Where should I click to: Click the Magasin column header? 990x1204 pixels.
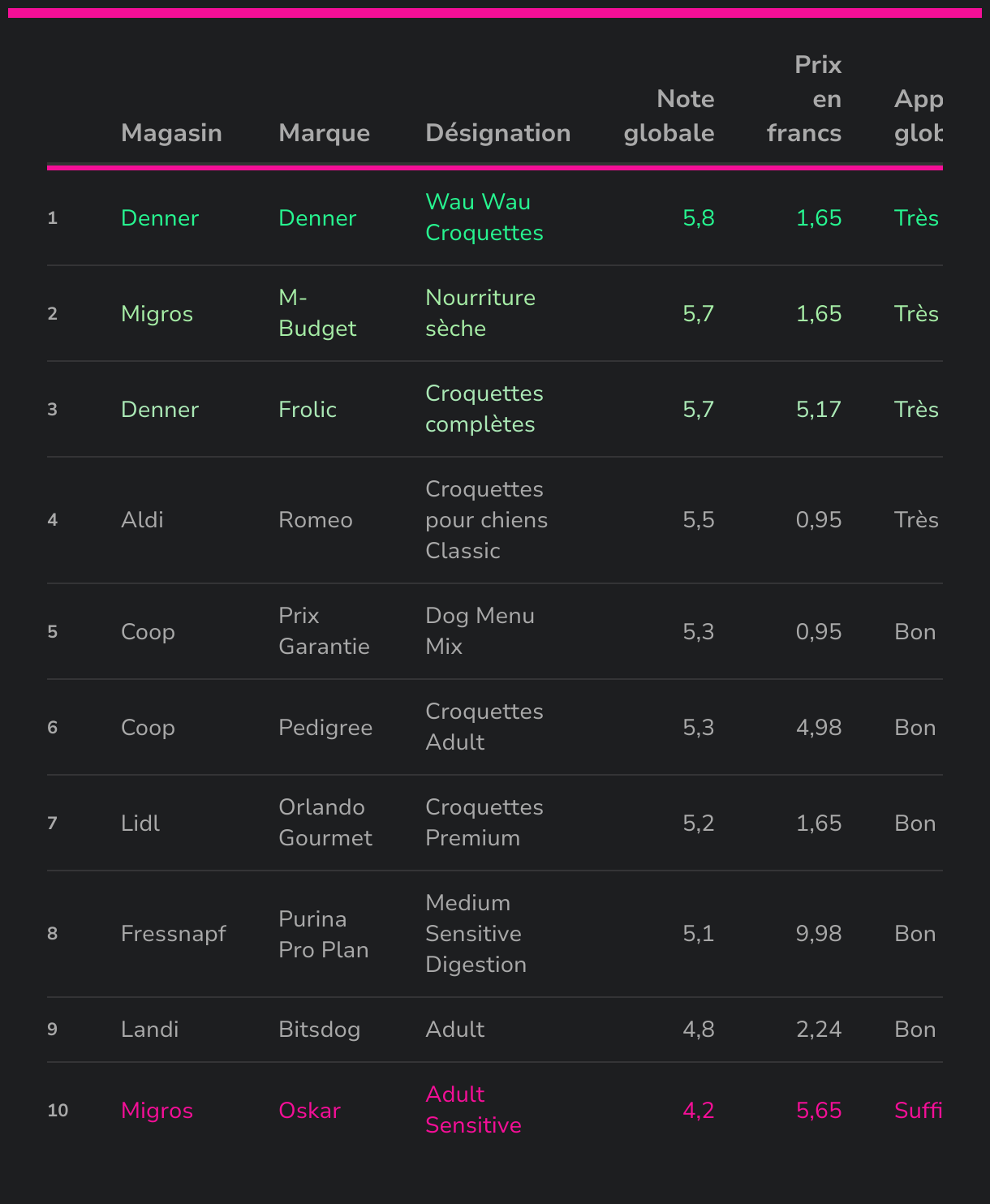[171, 133]
